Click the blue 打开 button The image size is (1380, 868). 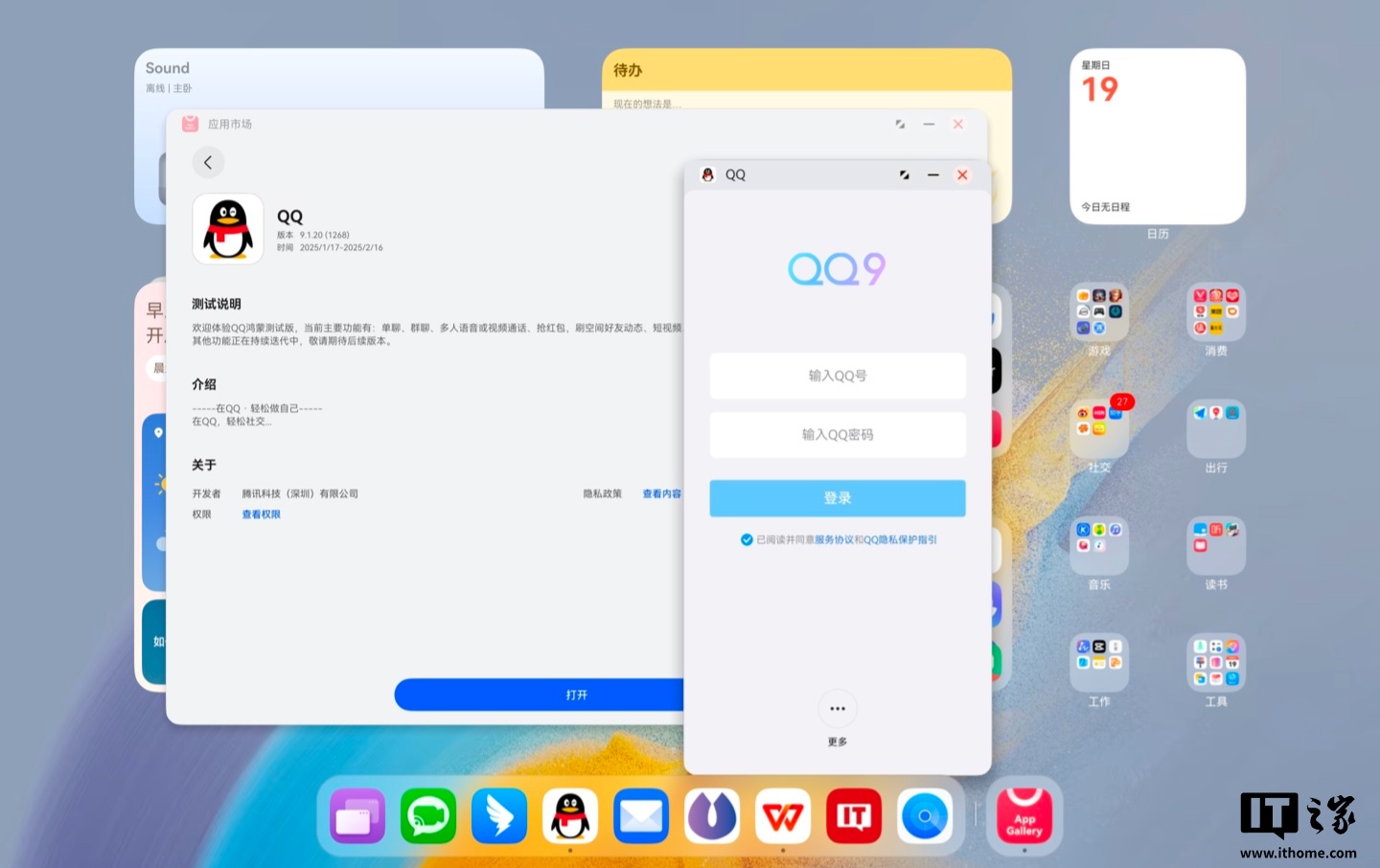click(540, 695)
